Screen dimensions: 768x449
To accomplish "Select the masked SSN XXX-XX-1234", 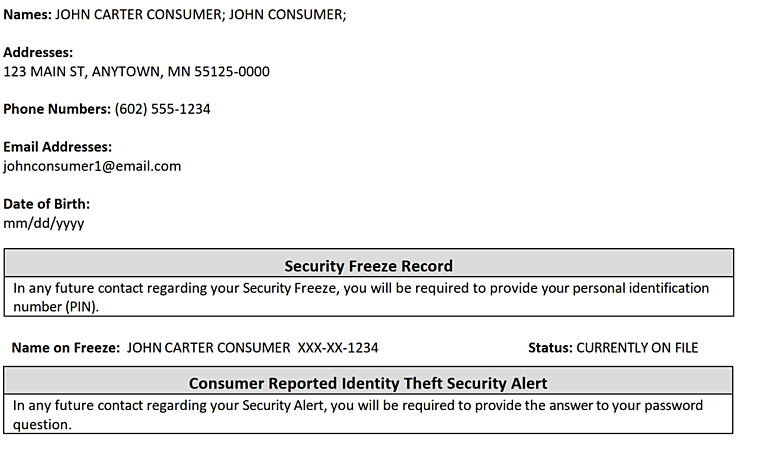I will (338, 348).
